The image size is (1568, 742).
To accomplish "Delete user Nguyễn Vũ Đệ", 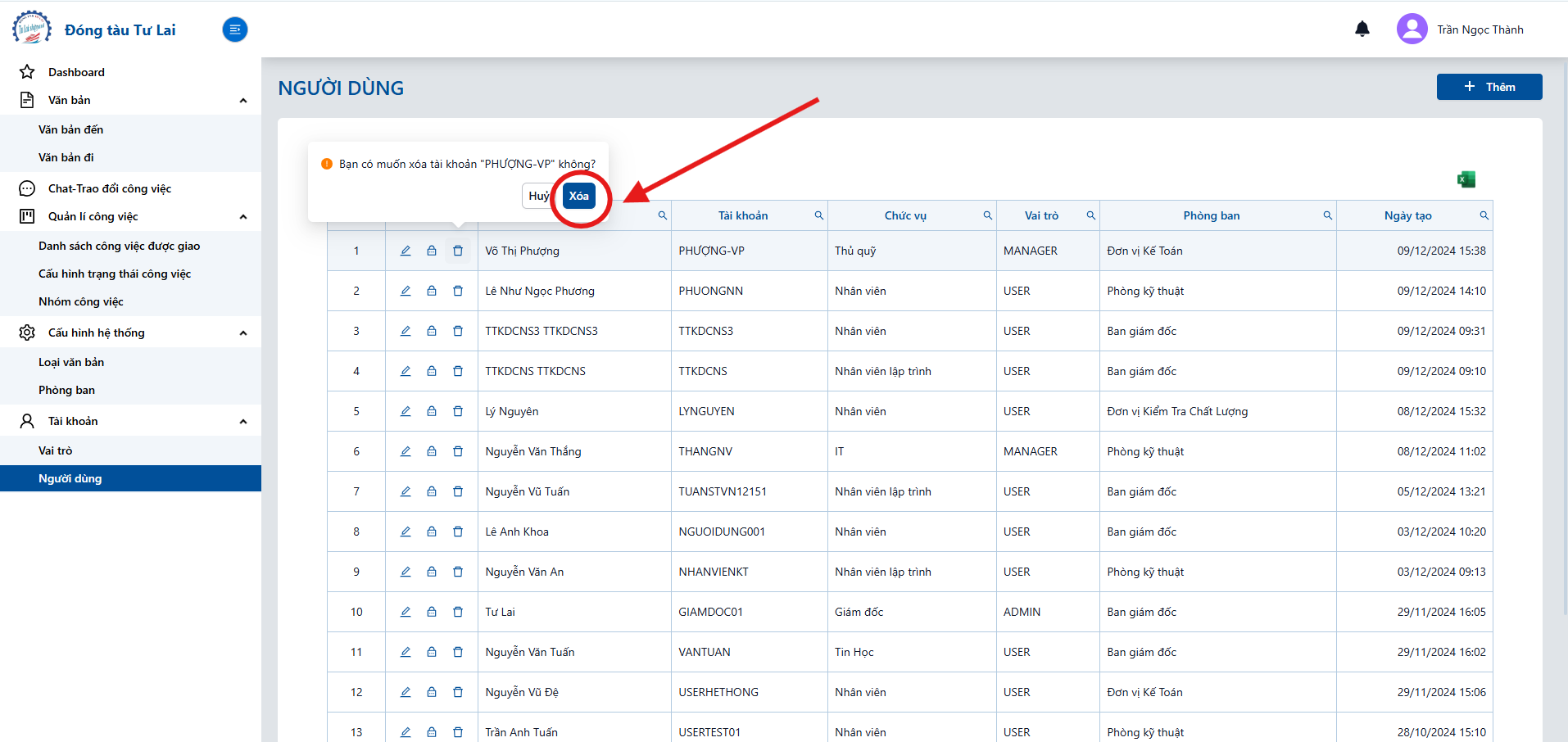I will click(x=458, y=692).
